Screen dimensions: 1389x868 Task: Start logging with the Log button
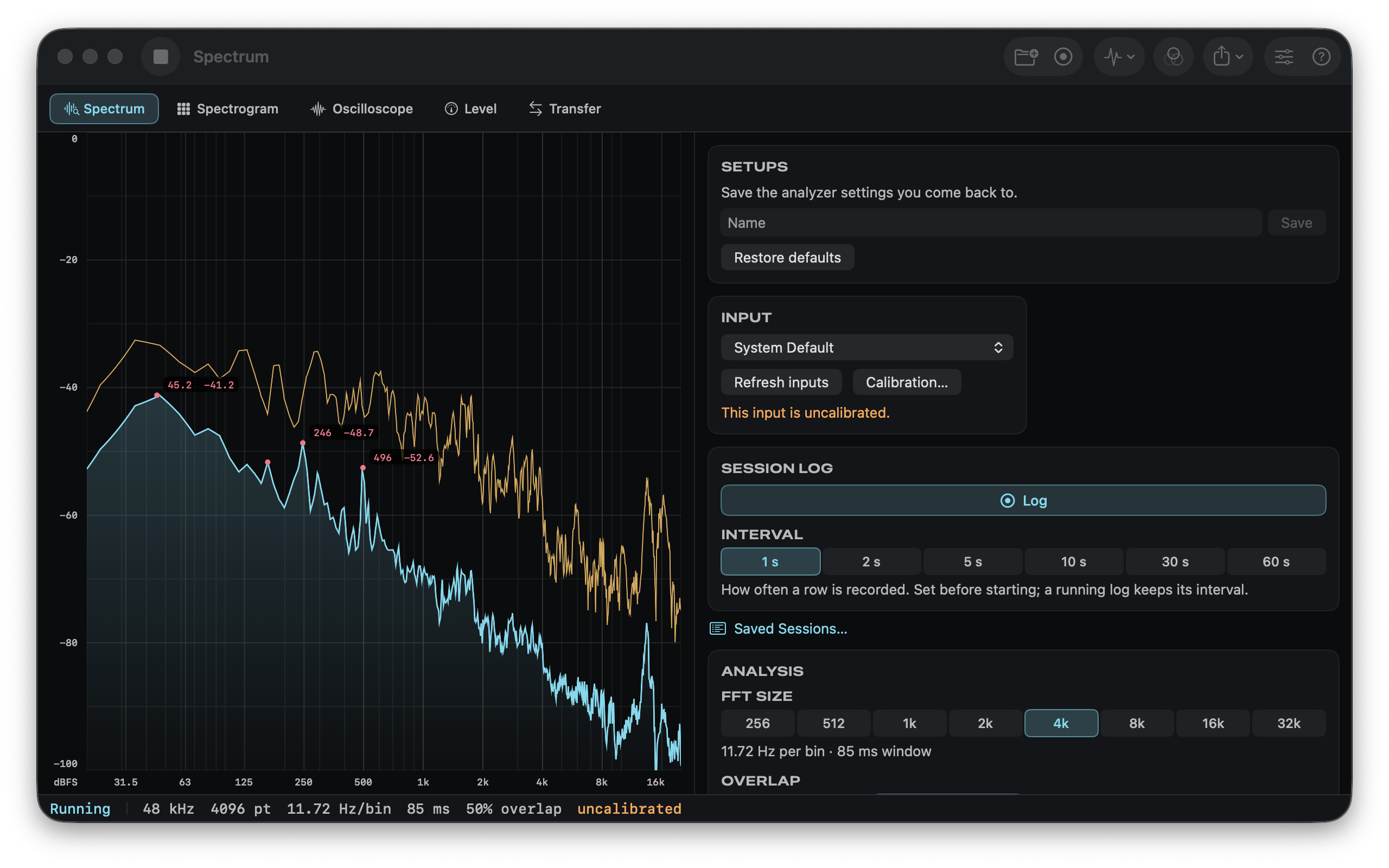1023,500
